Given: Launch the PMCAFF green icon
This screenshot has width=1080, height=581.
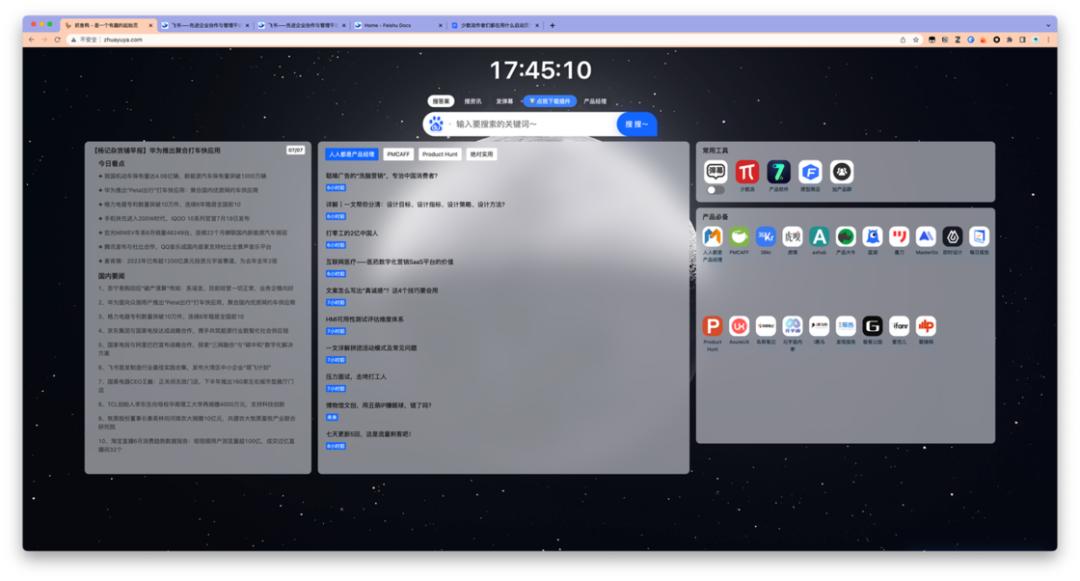Looking at the screenshot, I should [x=739, y=237].
